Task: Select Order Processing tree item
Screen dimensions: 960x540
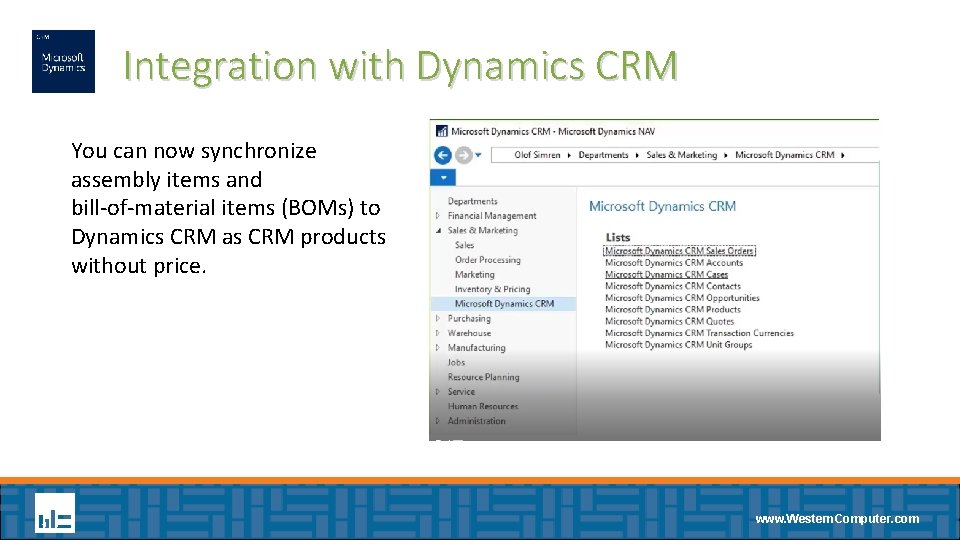Action: pyautogui.click(x=487, y=260)
